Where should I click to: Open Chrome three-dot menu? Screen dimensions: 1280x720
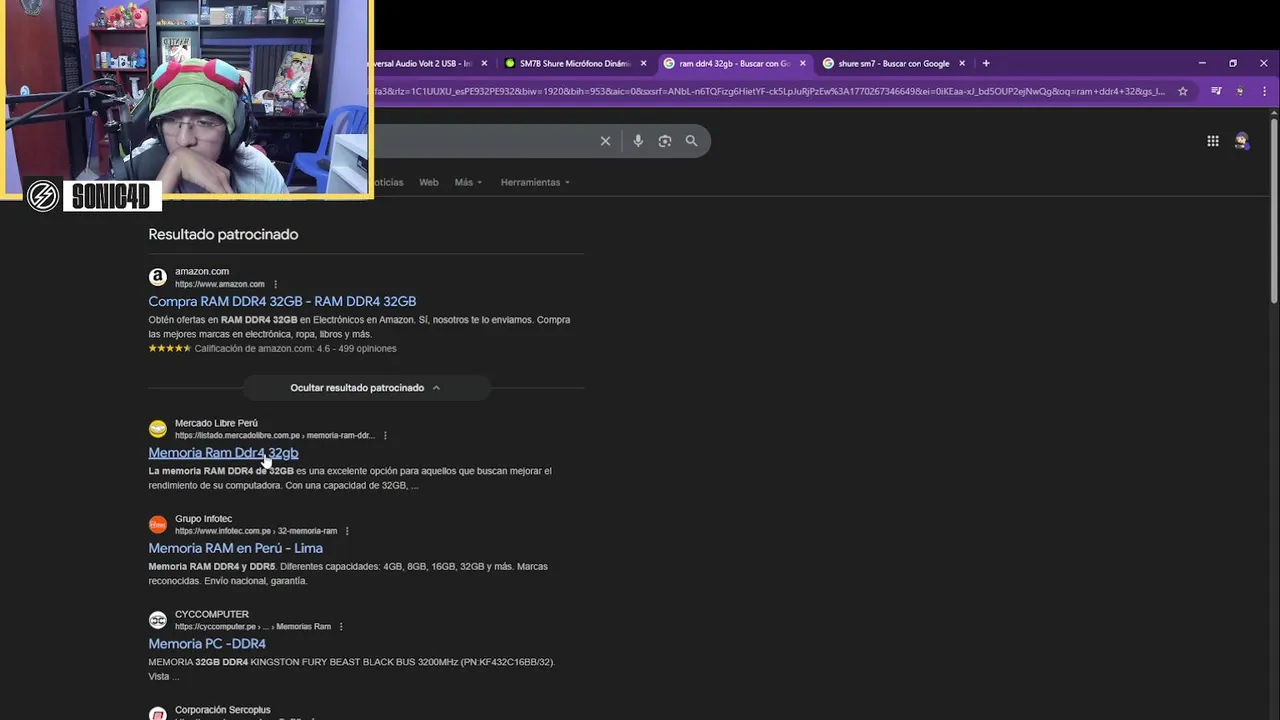pyautogui.click(x=1265, y=91)
